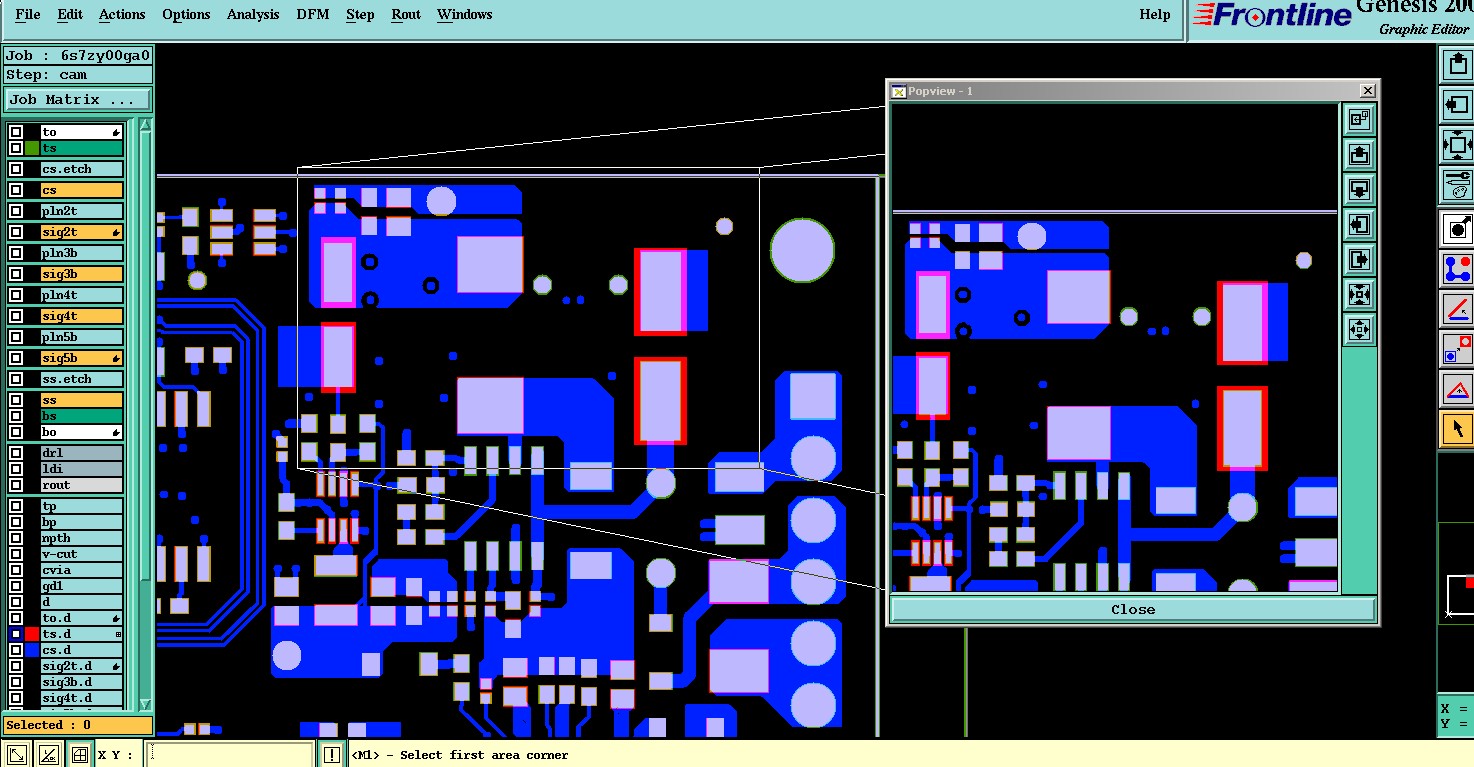Toggle the checkbox for layer ts.d

pyautogui.click(x=16, y=634)
